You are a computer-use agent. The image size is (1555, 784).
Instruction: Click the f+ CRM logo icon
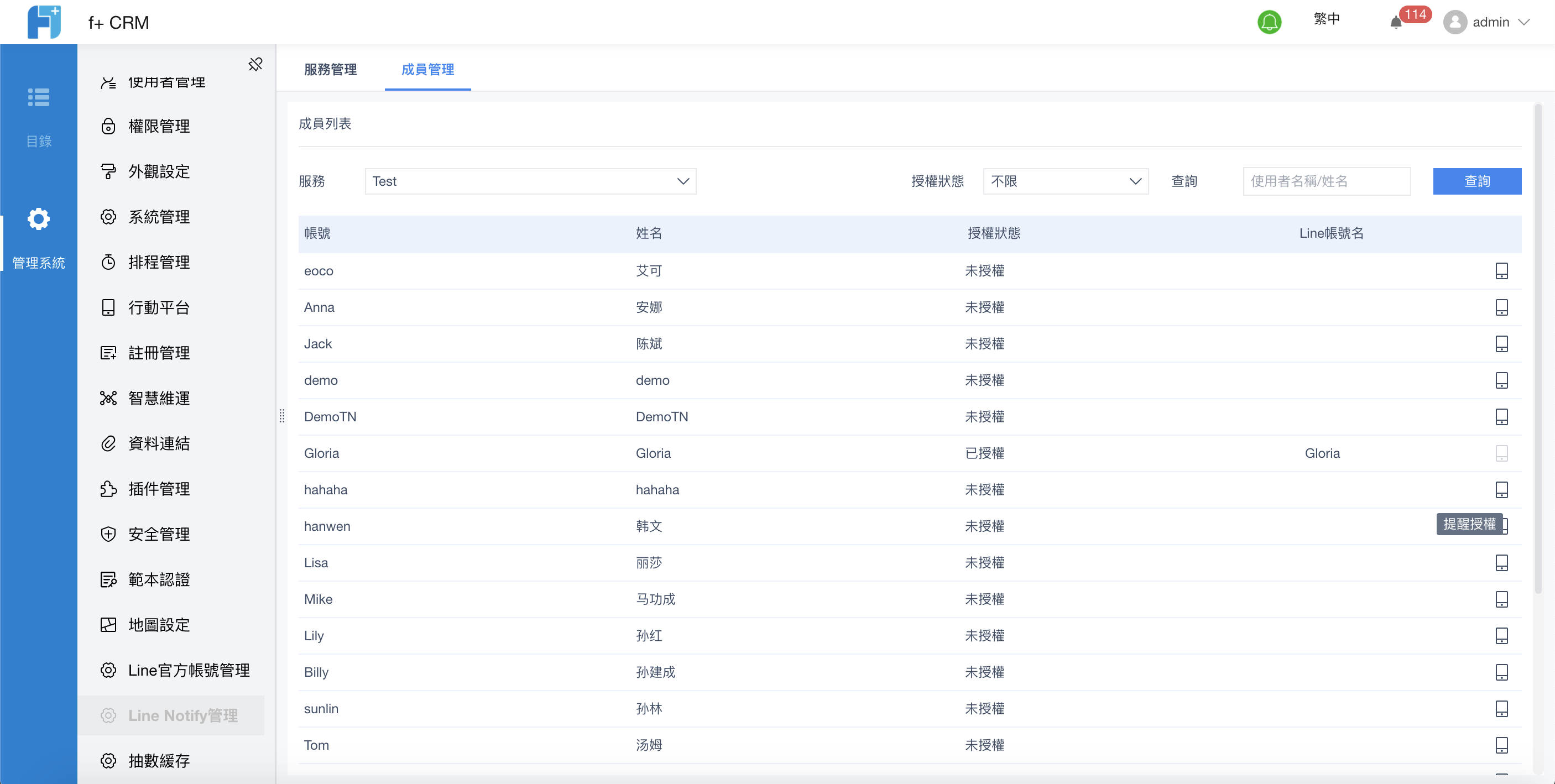(44, 22)
